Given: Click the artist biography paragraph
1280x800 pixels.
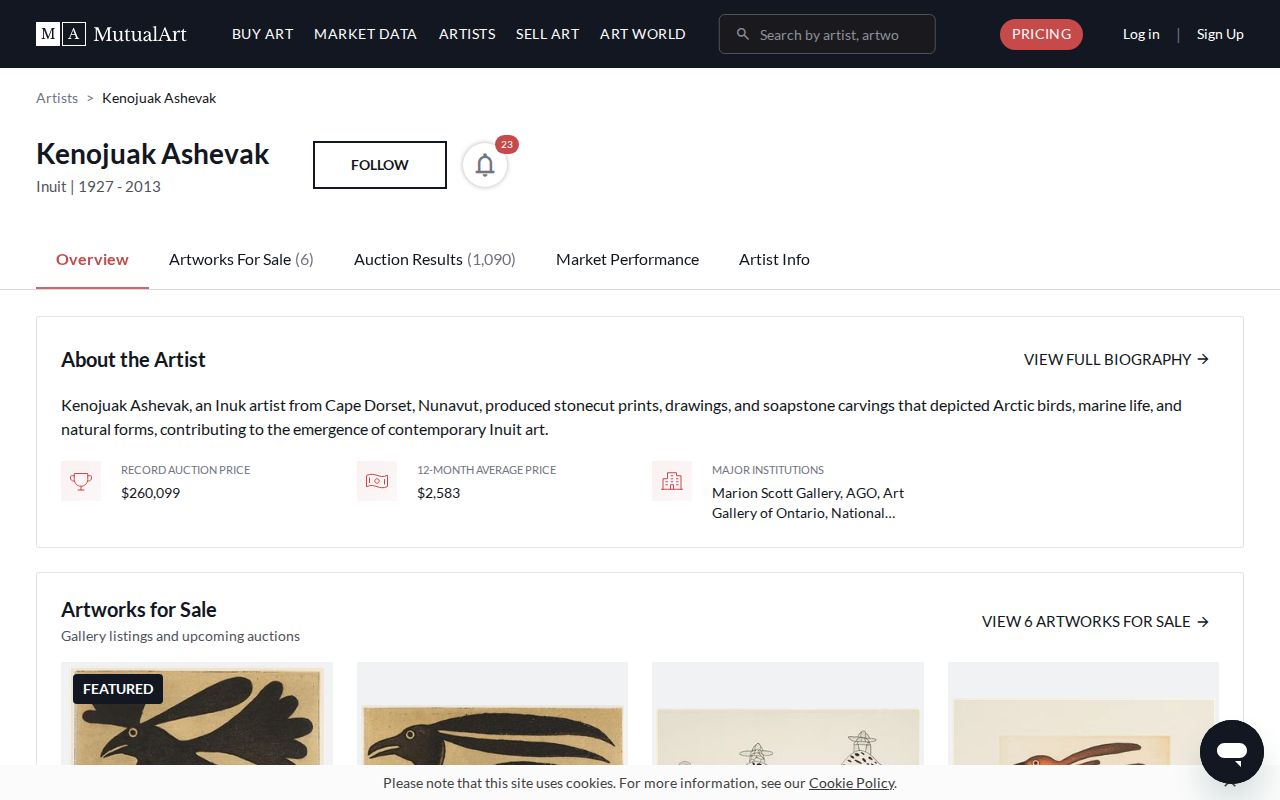Looking at the screenshot, I should (x=621, y=418).
